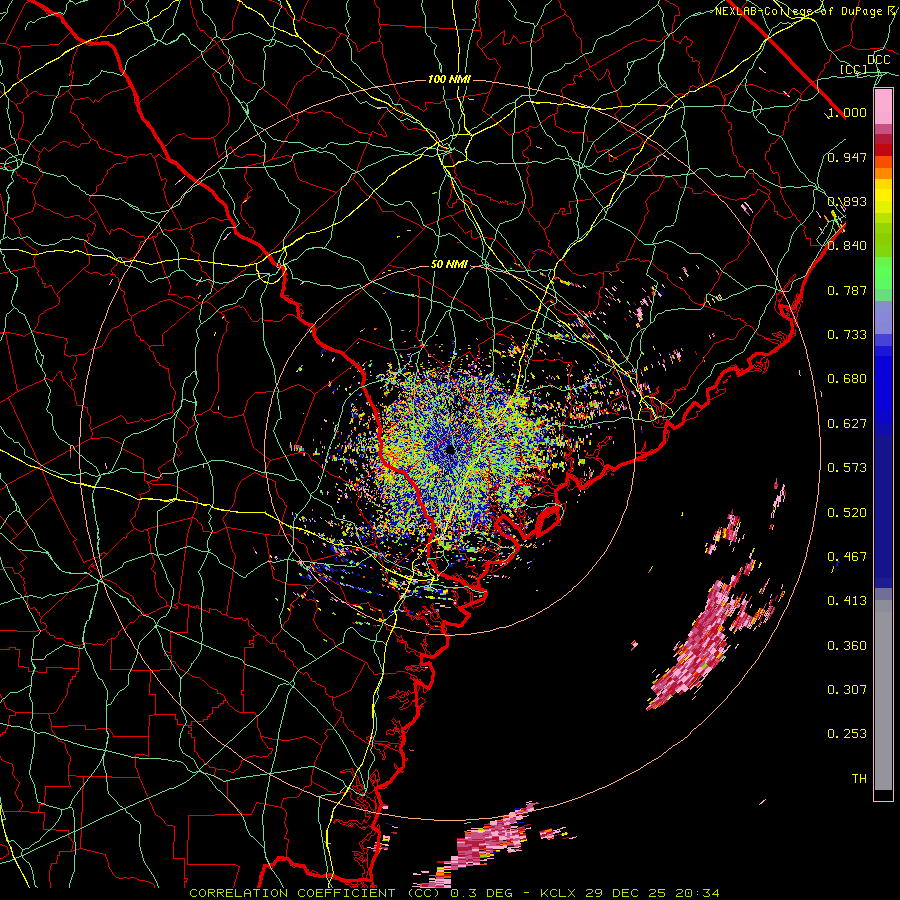Click the [CC] product label

tap(854, 69)
